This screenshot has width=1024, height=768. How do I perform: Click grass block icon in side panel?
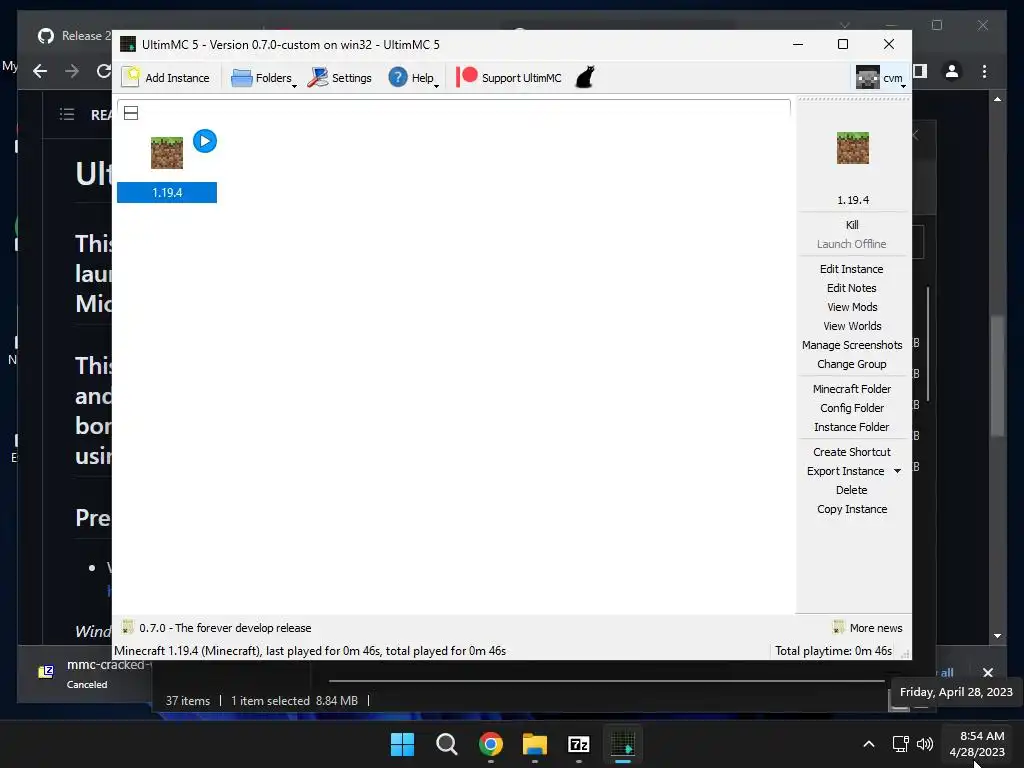[853, 148]
